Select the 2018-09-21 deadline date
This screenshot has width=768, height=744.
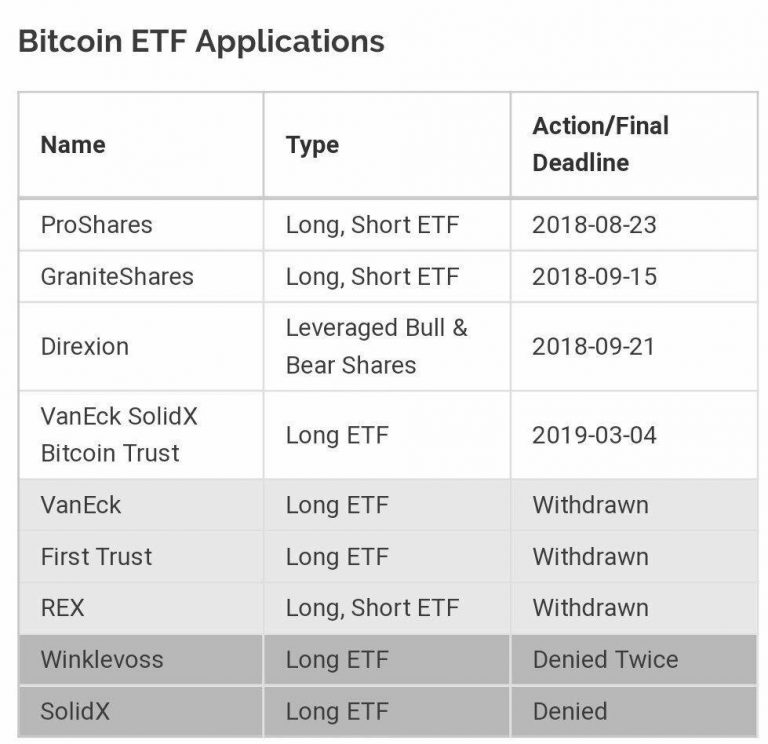pyautogui.click(x=593, y=347)
